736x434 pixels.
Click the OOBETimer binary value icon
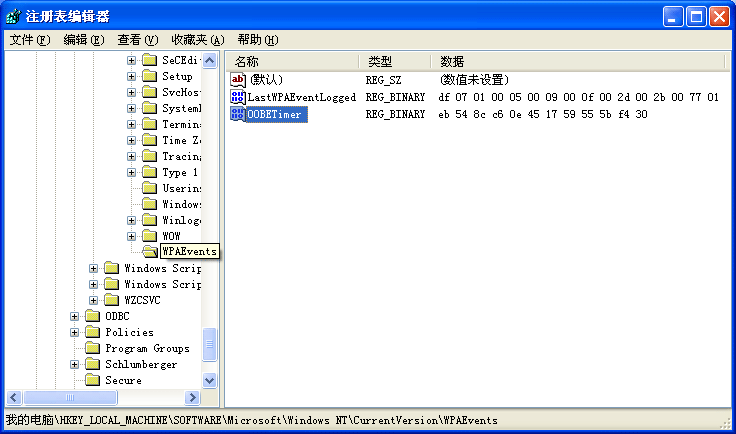coord(238,115)
